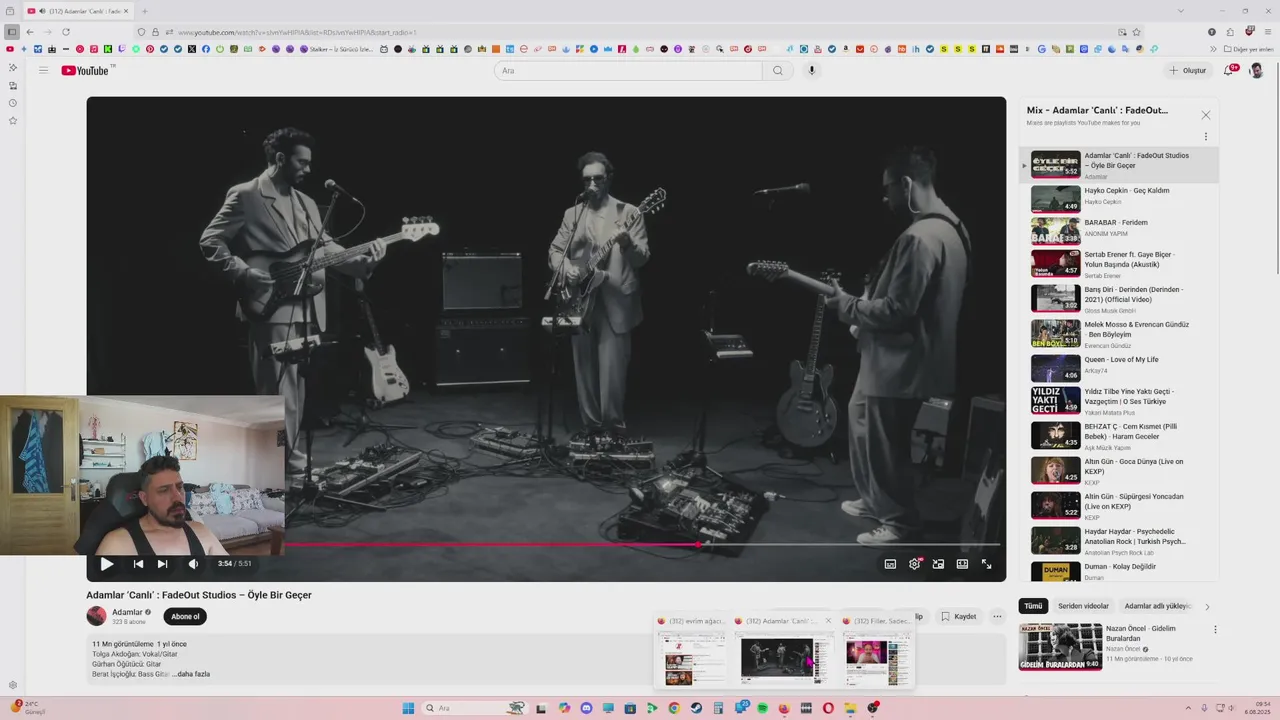Open browser sidebar bookmarks star icon
Screen dimensions: 1280x720
12,121
